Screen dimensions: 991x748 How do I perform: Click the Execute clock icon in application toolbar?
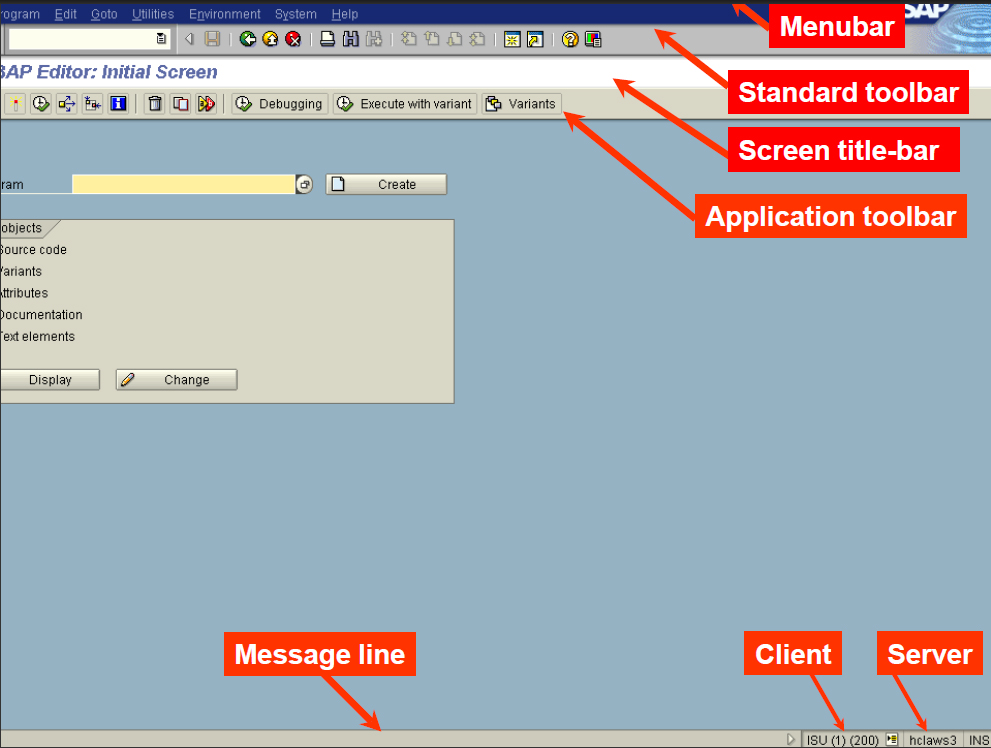click(41, 104)
